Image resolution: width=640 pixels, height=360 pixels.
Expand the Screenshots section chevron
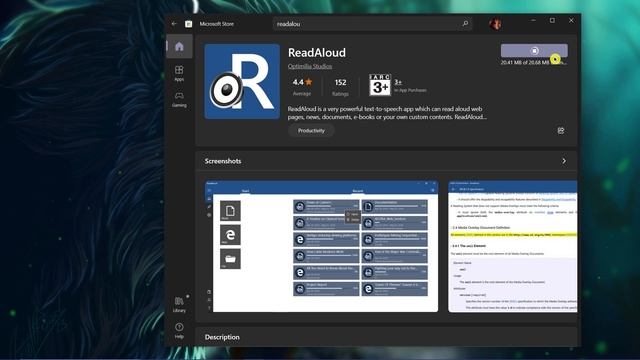point(564,161)
